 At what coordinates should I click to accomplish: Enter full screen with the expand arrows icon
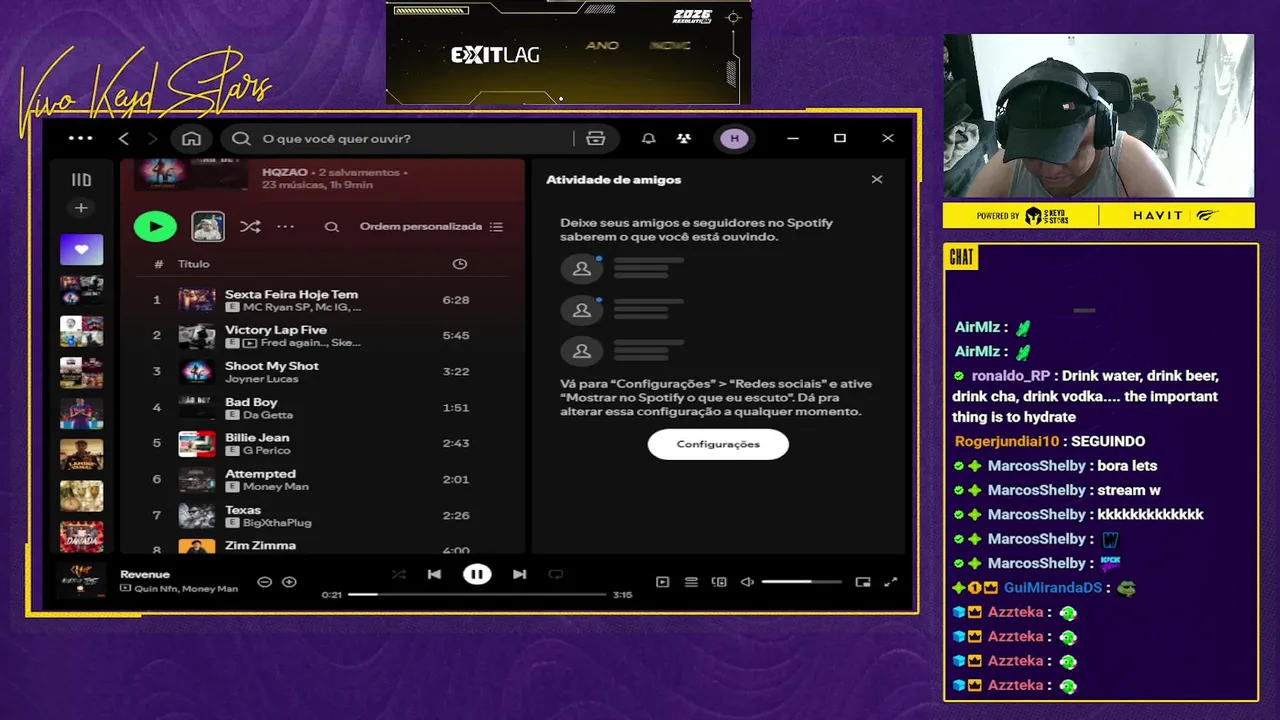[891, 582]
